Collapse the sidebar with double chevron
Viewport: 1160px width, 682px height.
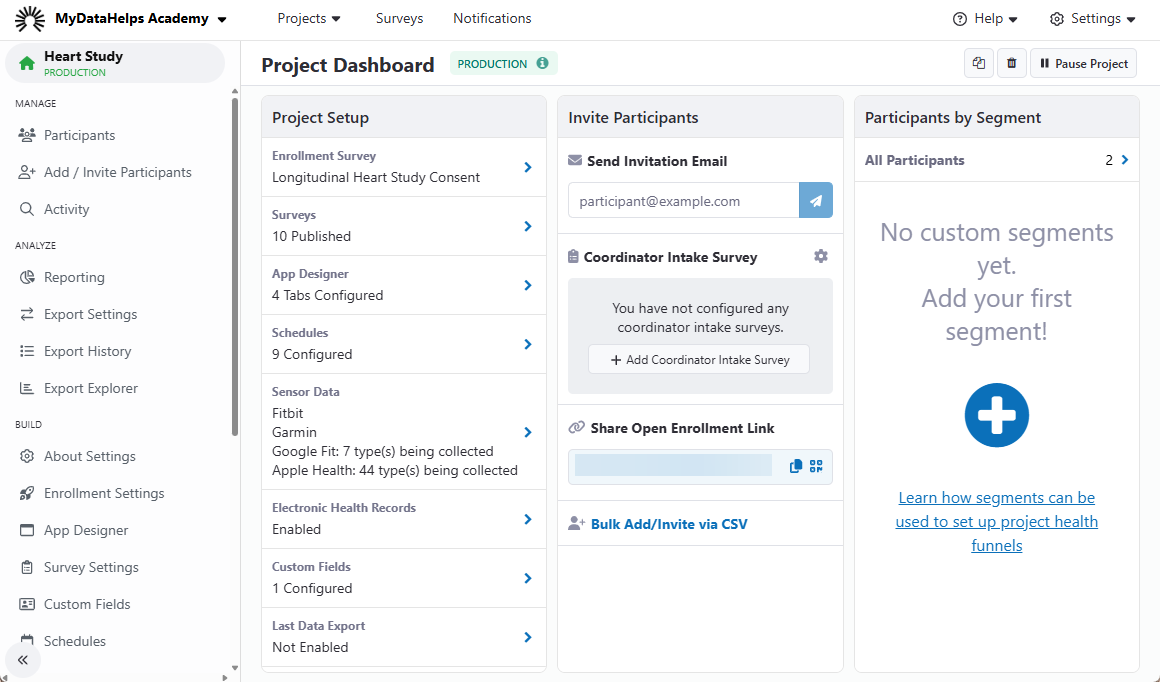tap(23, 660)
